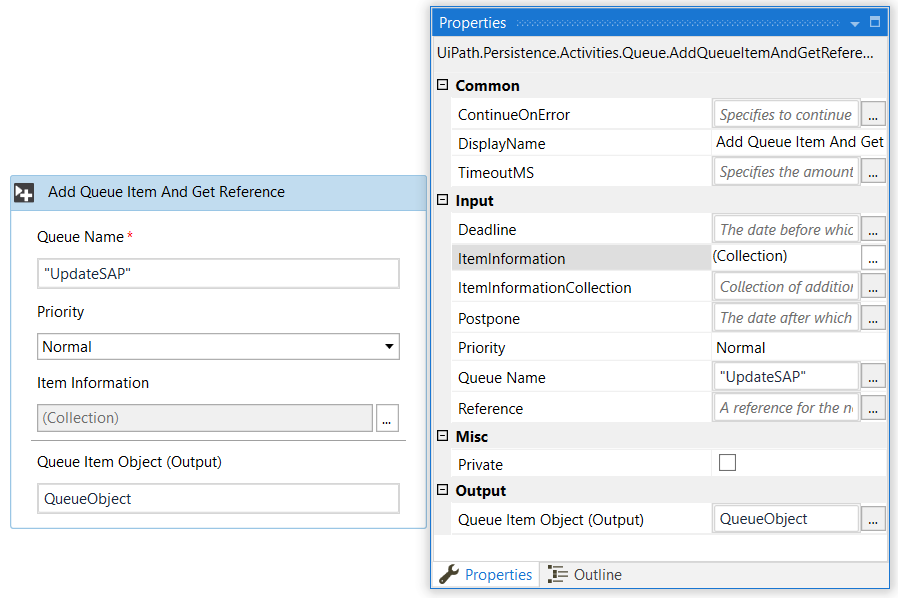
Task: Click Item Information ellipsis button in activity
Action: point(387,418)
